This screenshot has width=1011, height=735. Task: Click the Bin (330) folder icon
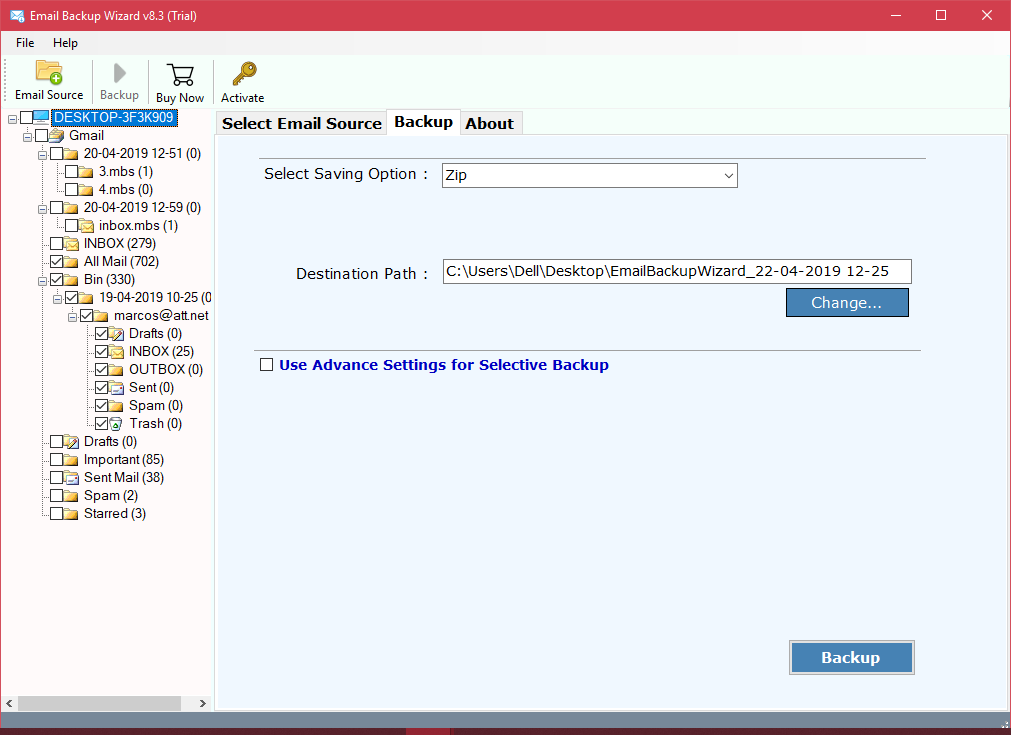pos(72,280)
